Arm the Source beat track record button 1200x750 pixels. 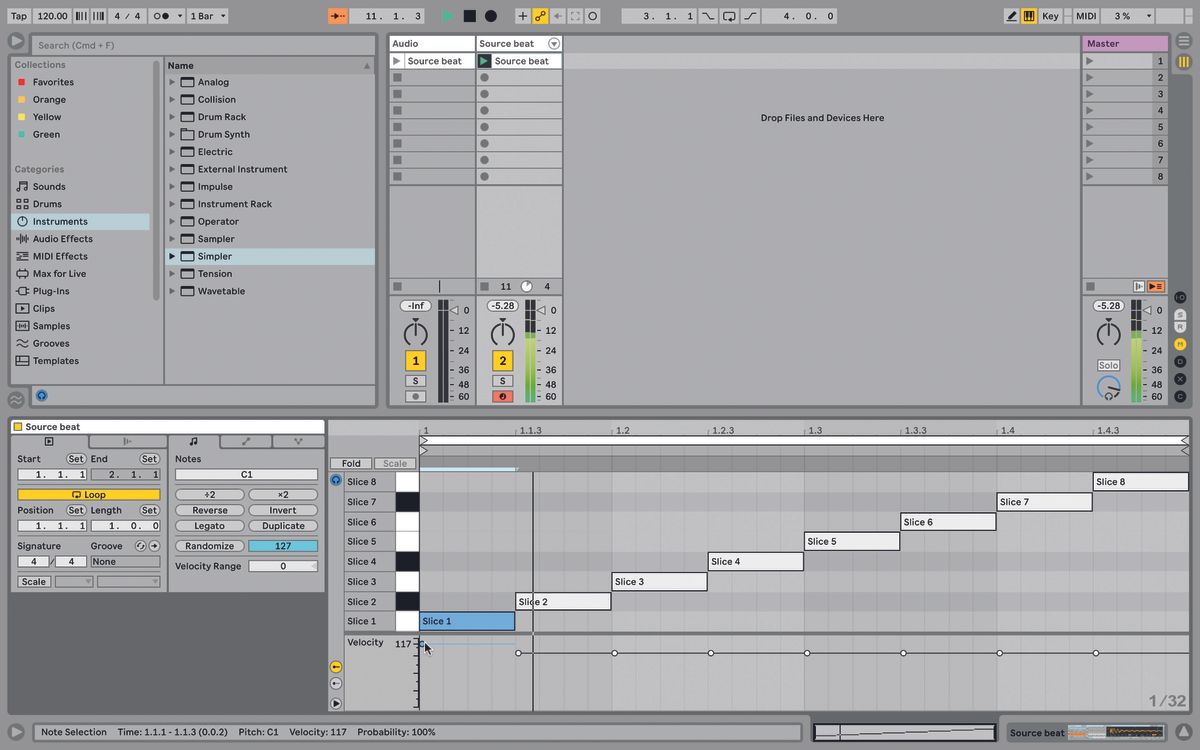pos(503,396)
